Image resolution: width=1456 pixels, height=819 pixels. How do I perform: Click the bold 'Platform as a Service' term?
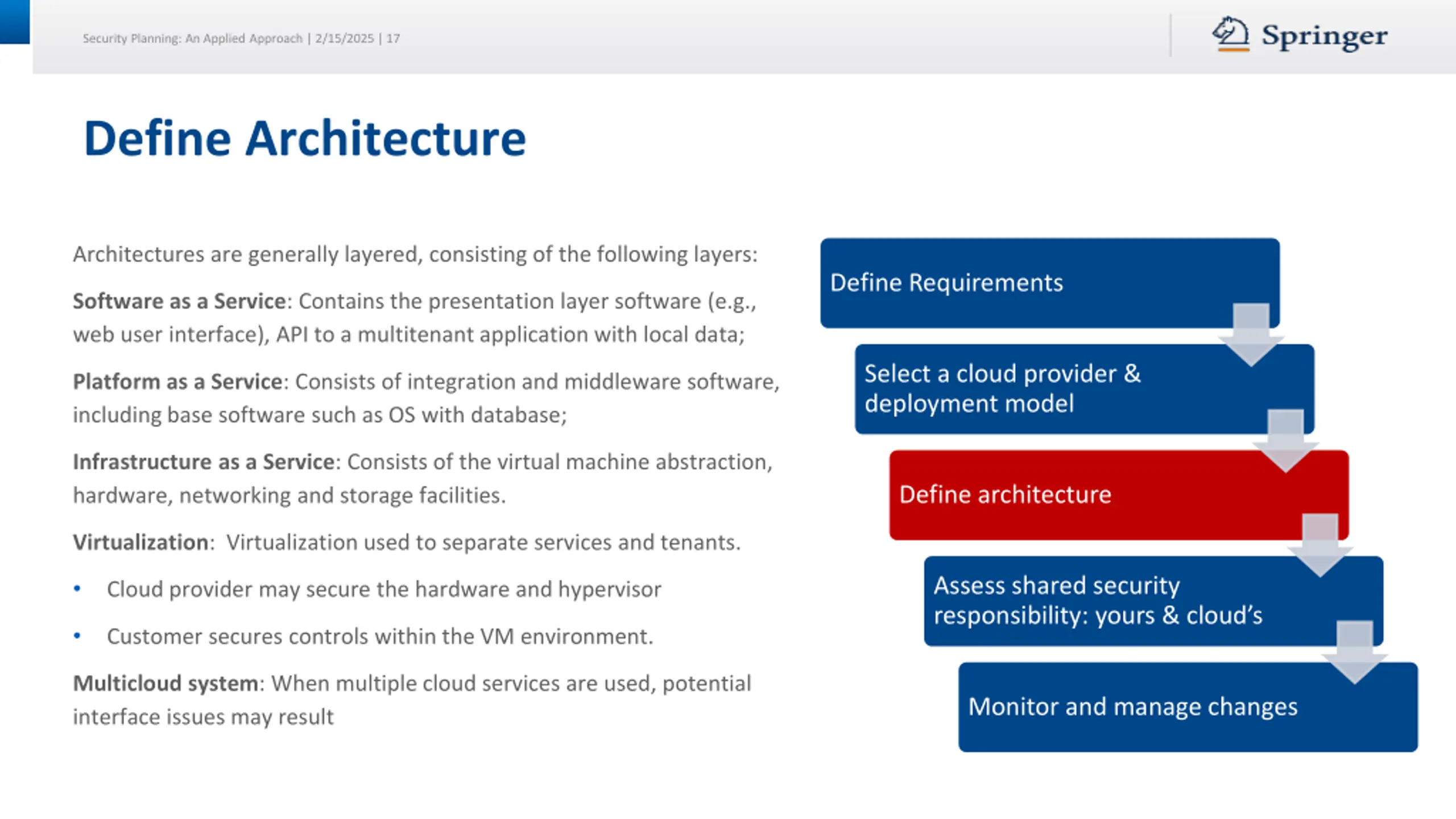pos(177,382)
